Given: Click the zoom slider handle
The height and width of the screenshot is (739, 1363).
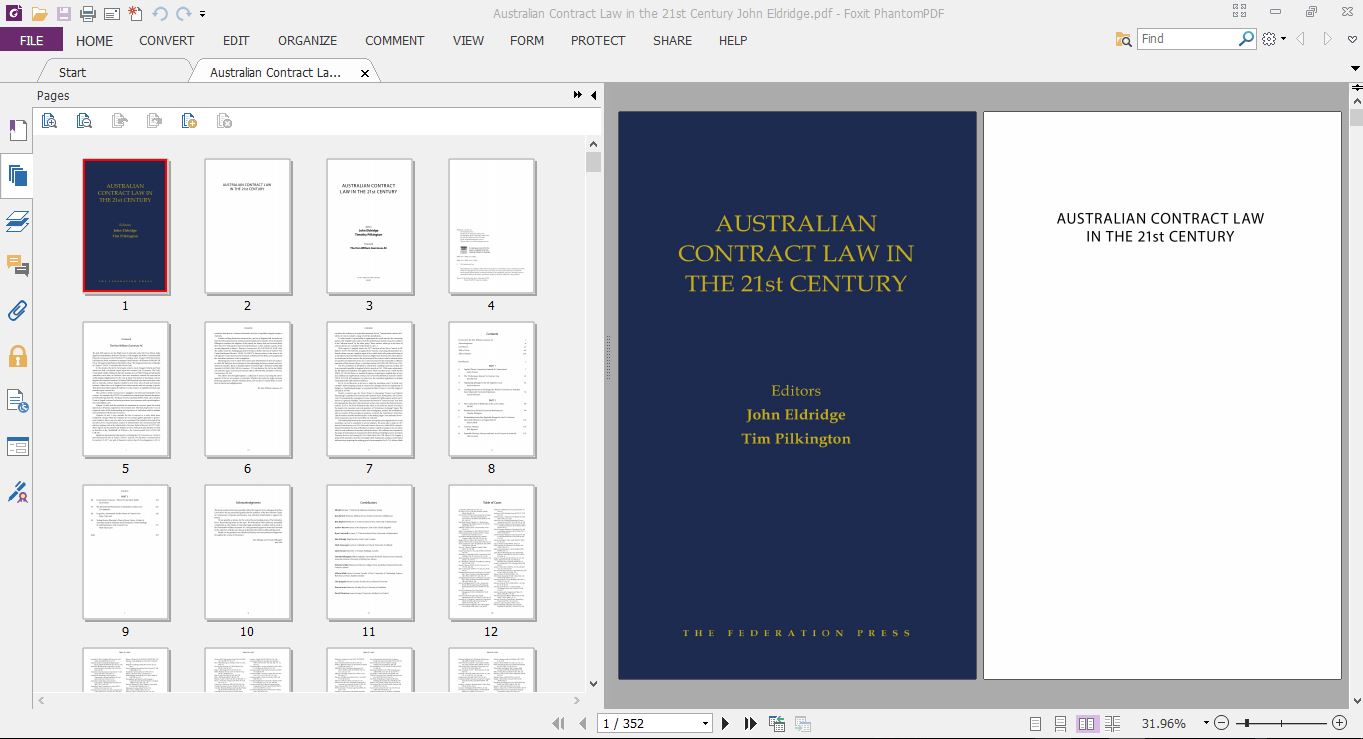Looking at the screenshot, I should (x=1246, y=723).
